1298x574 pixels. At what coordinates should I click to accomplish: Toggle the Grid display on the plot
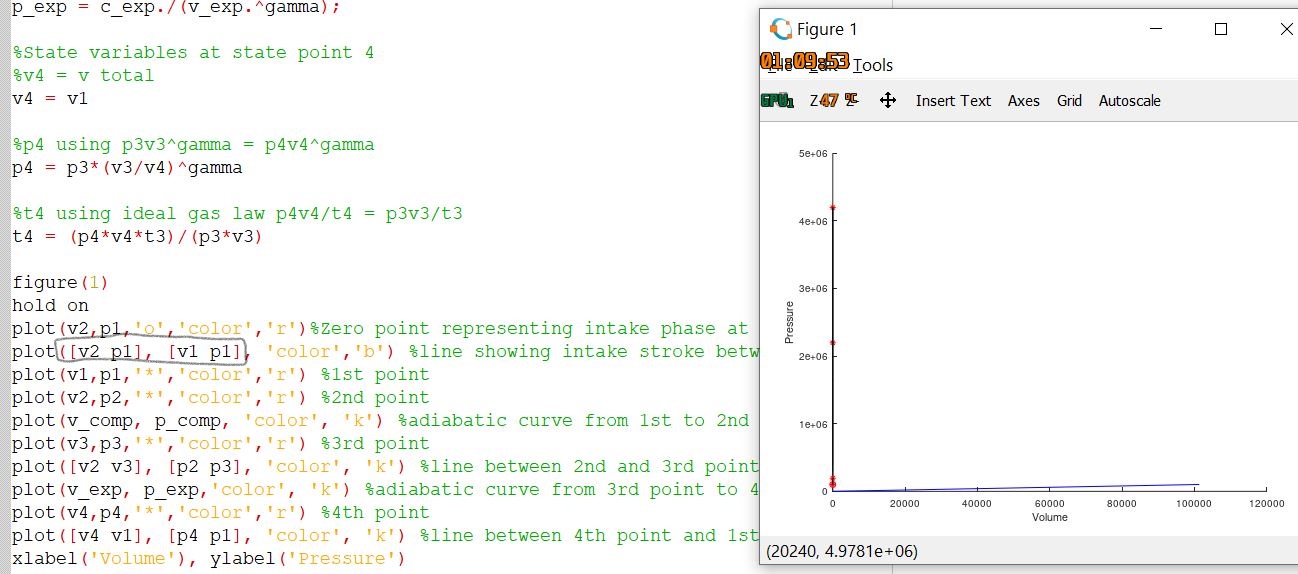pos(1069,101)
